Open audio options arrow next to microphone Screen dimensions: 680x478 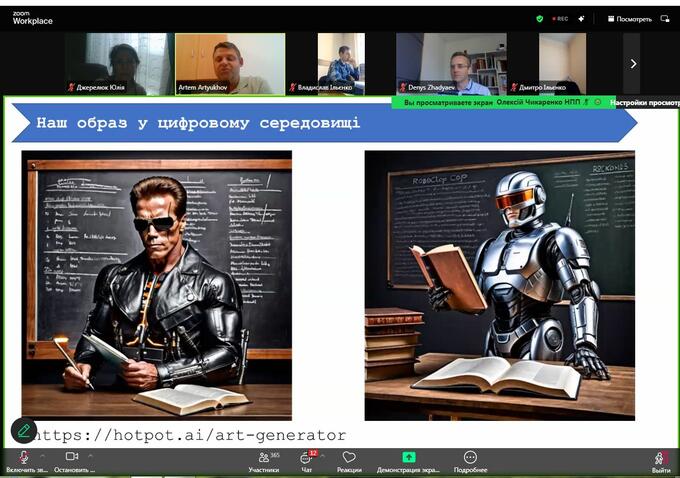[x=43, y=456]
